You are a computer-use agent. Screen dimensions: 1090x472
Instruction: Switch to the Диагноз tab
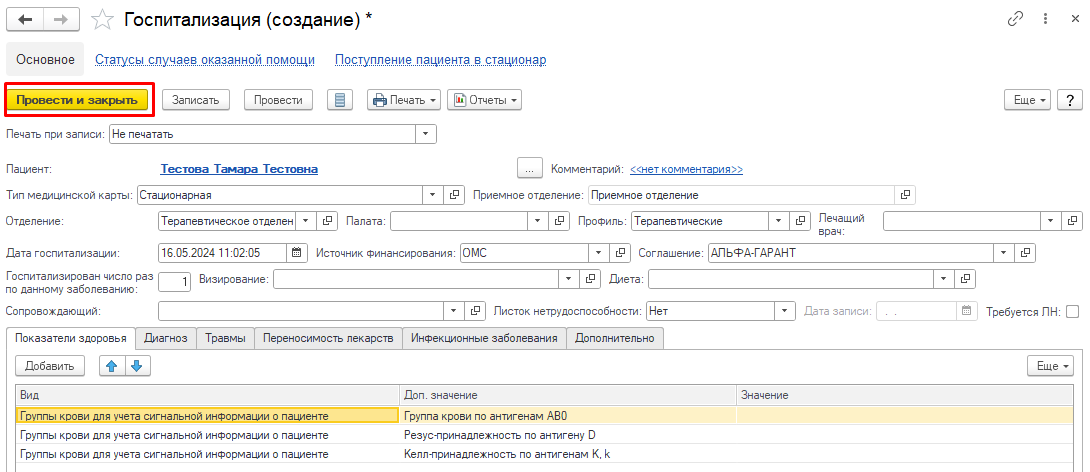coord(165,339)
